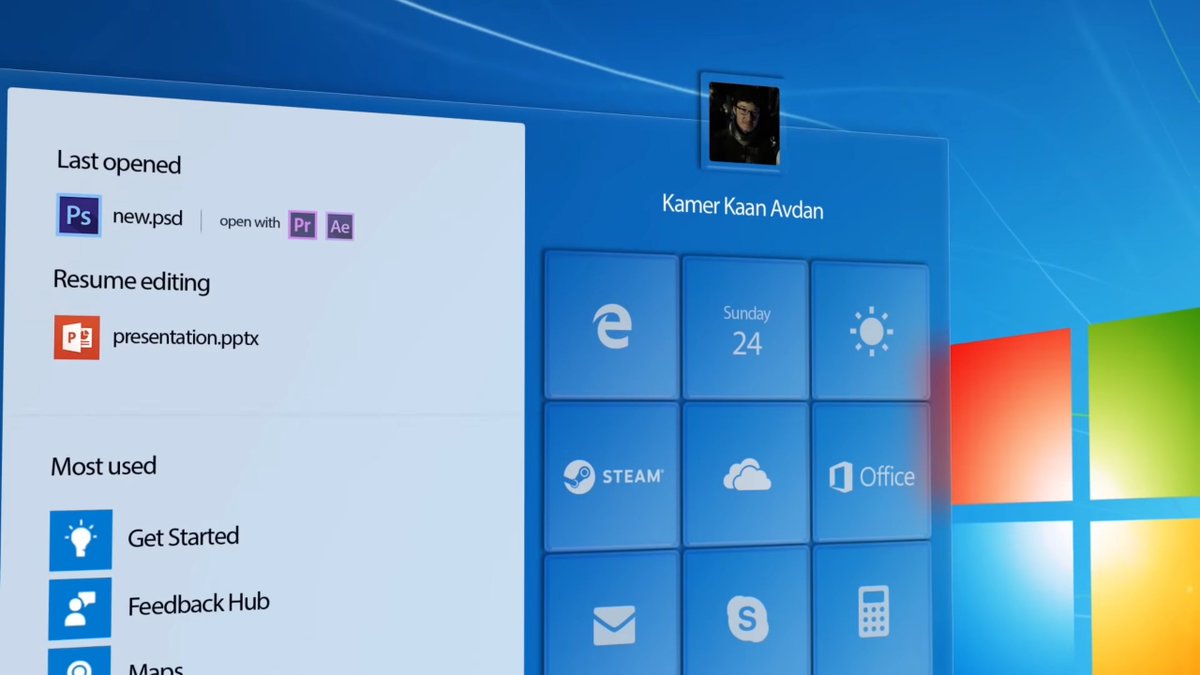Open the Sunday 24 calendar tile
1200x675 pixels.
[746, 330]
